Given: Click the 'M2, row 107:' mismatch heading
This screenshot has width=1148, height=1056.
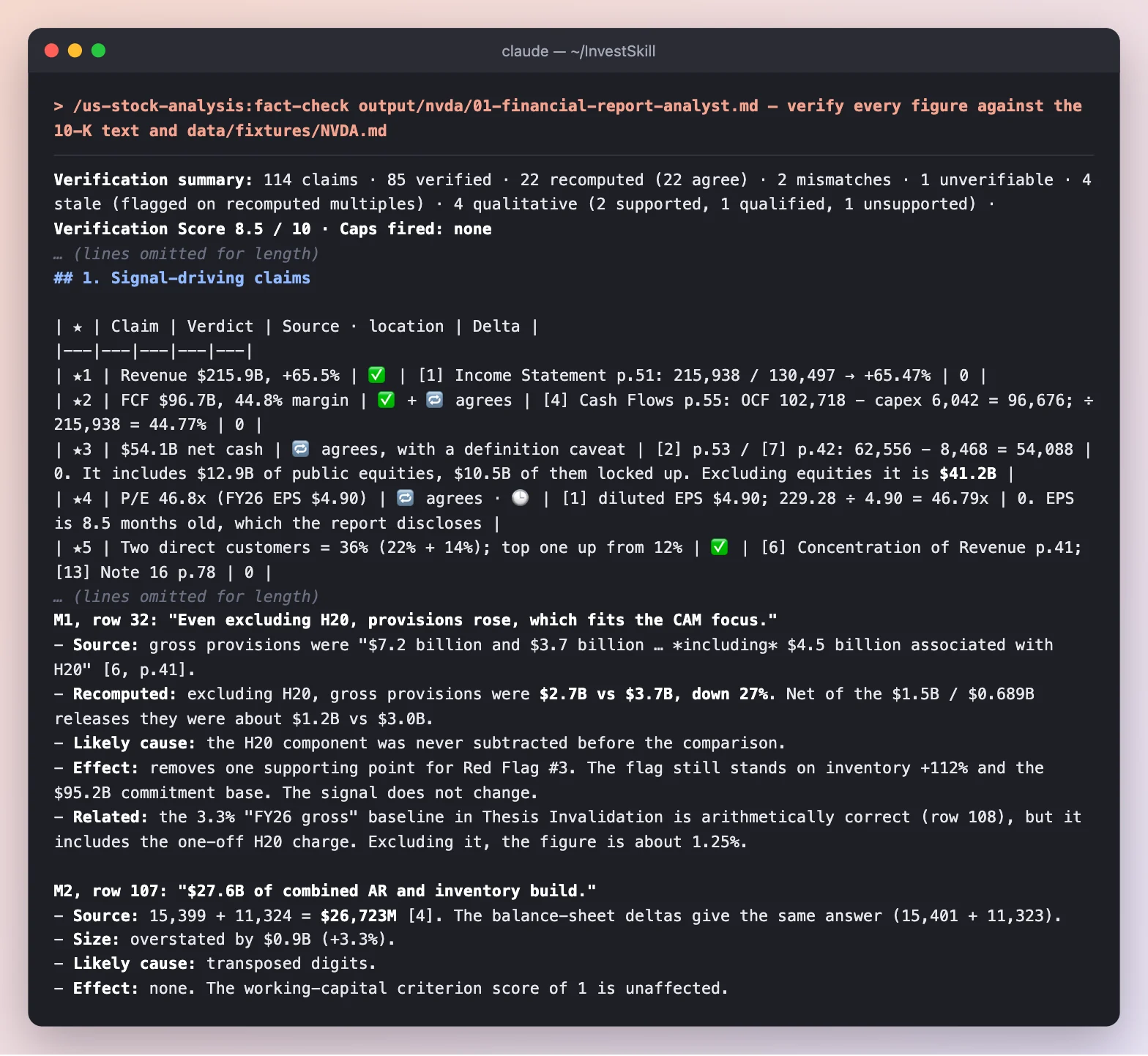Looking at the screenshot, I should pos(111,891).
